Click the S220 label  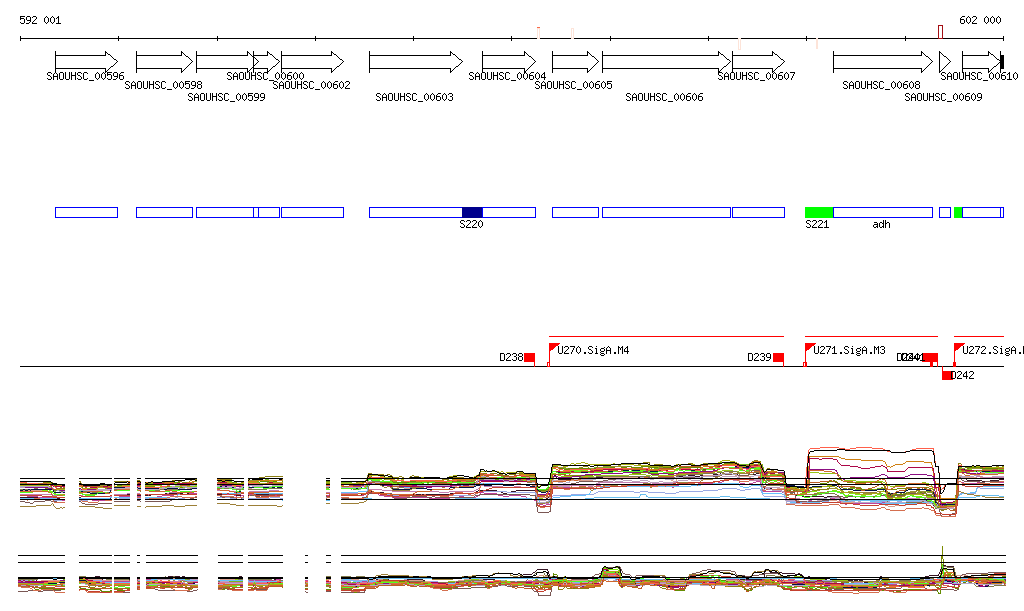coord(471,225)
